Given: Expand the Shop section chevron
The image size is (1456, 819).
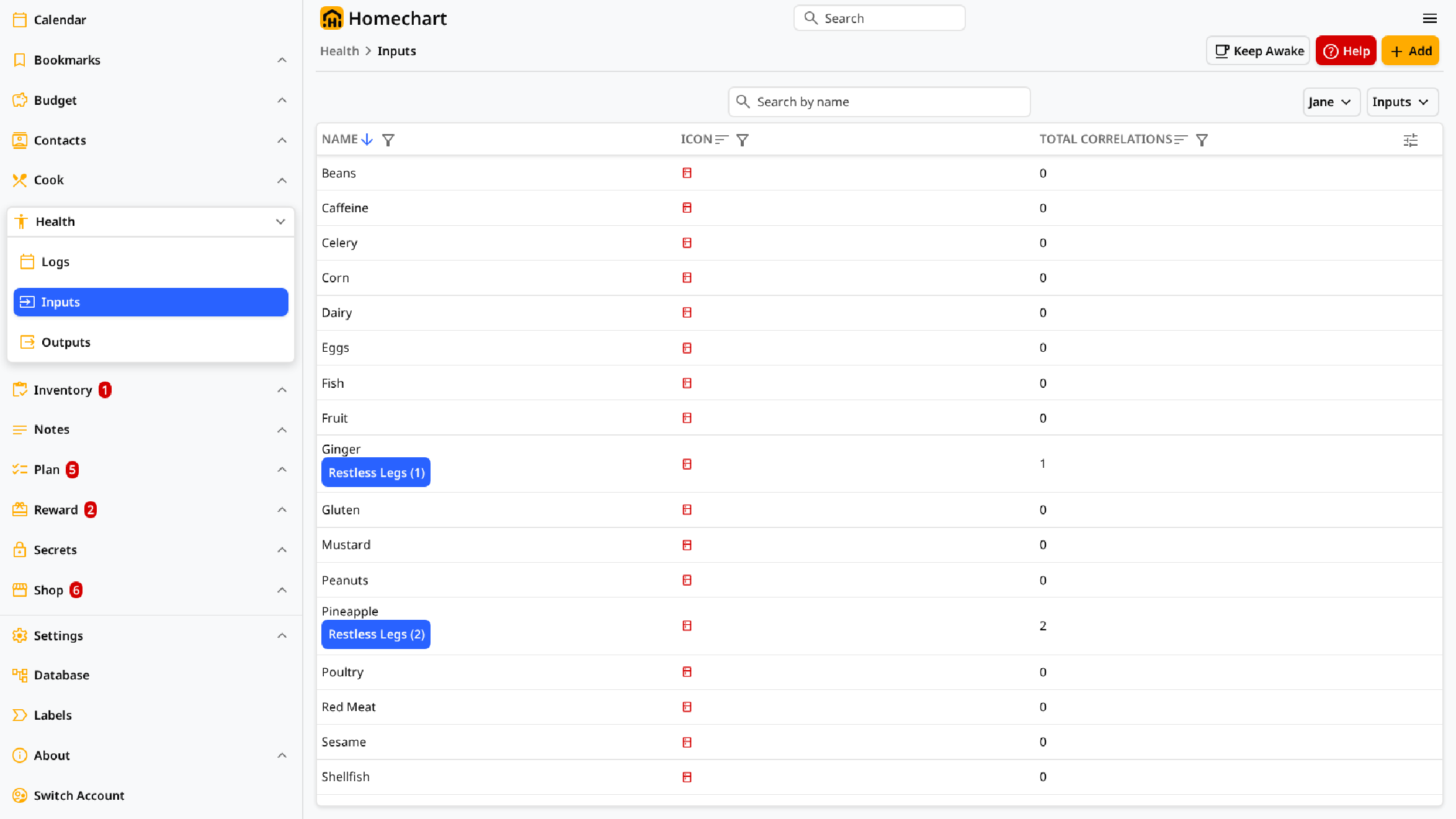Looking at the screenshot, I should coord(282,590).
